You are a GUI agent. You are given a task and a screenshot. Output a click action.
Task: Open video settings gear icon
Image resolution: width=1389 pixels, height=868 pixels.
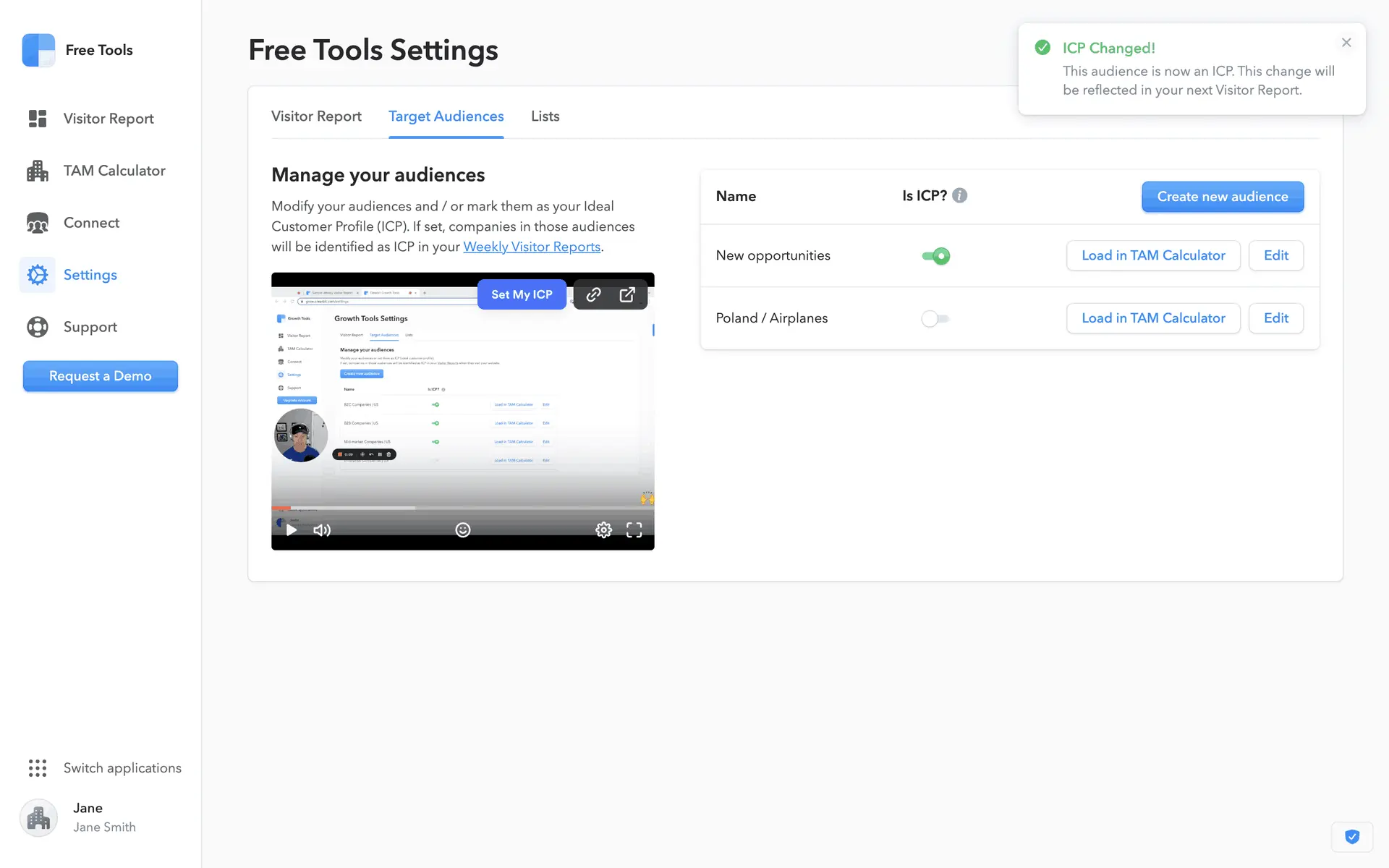click(x=603, y=530)
